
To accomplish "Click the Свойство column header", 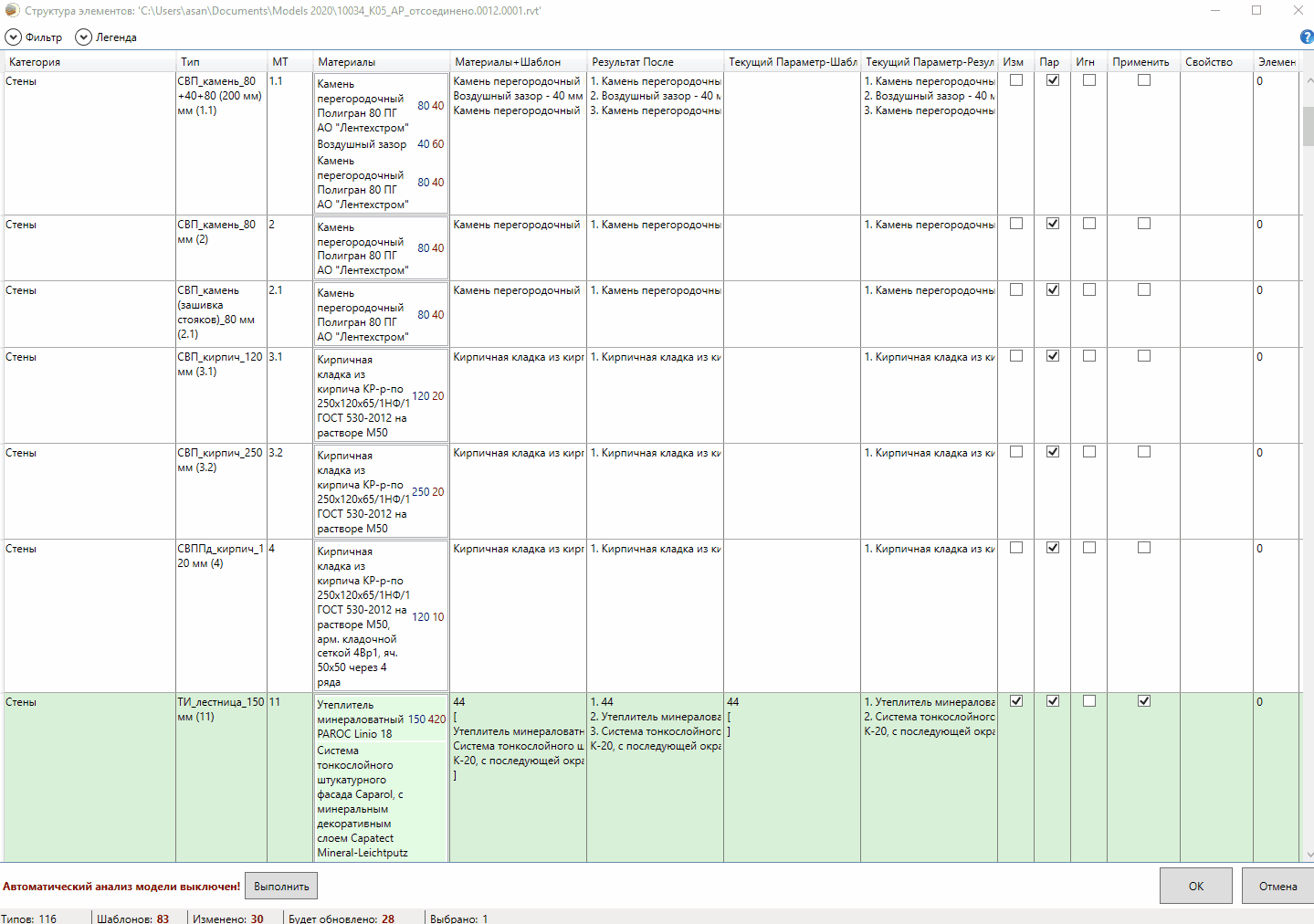I will pos(1216,62).
